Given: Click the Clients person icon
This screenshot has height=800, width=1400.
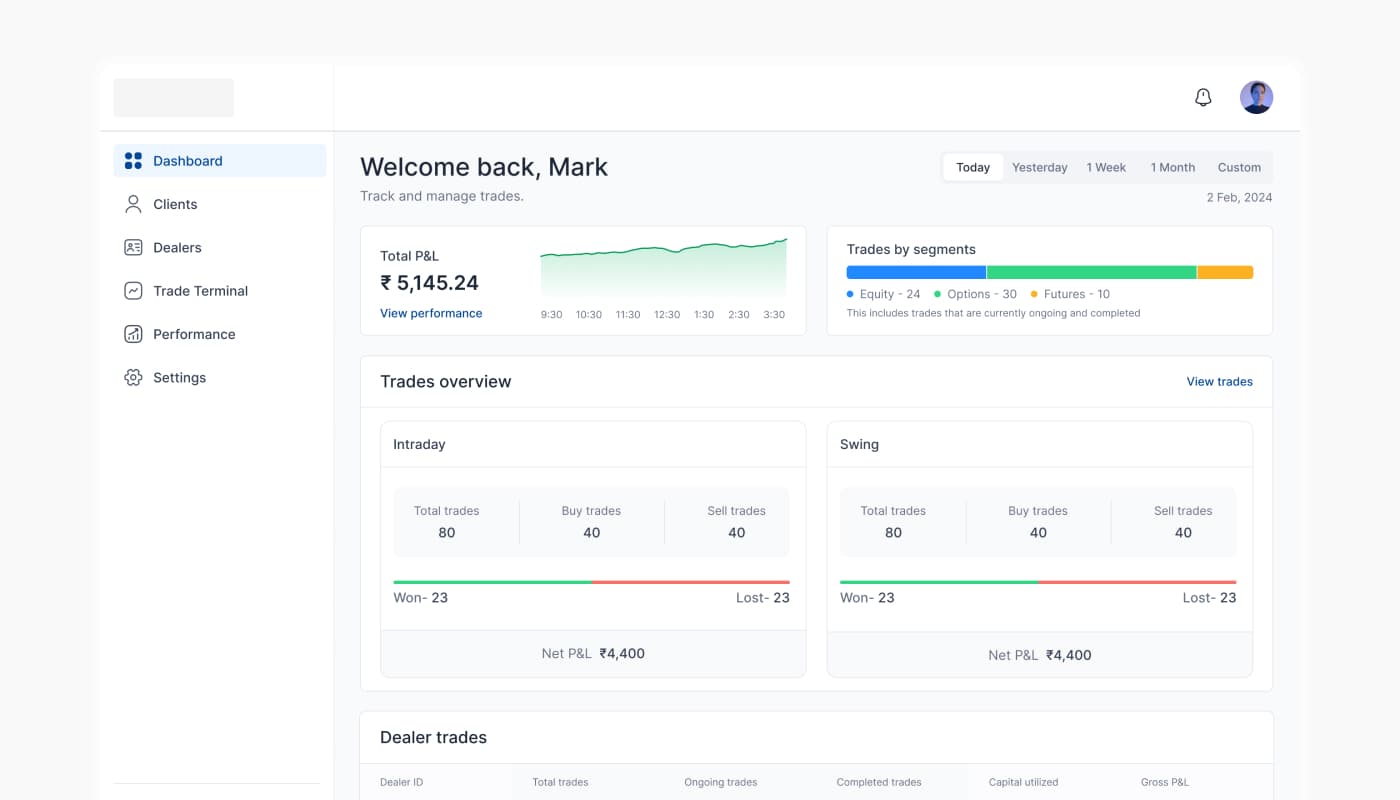Looking at the screenshot, I should [x=133, y=204].
